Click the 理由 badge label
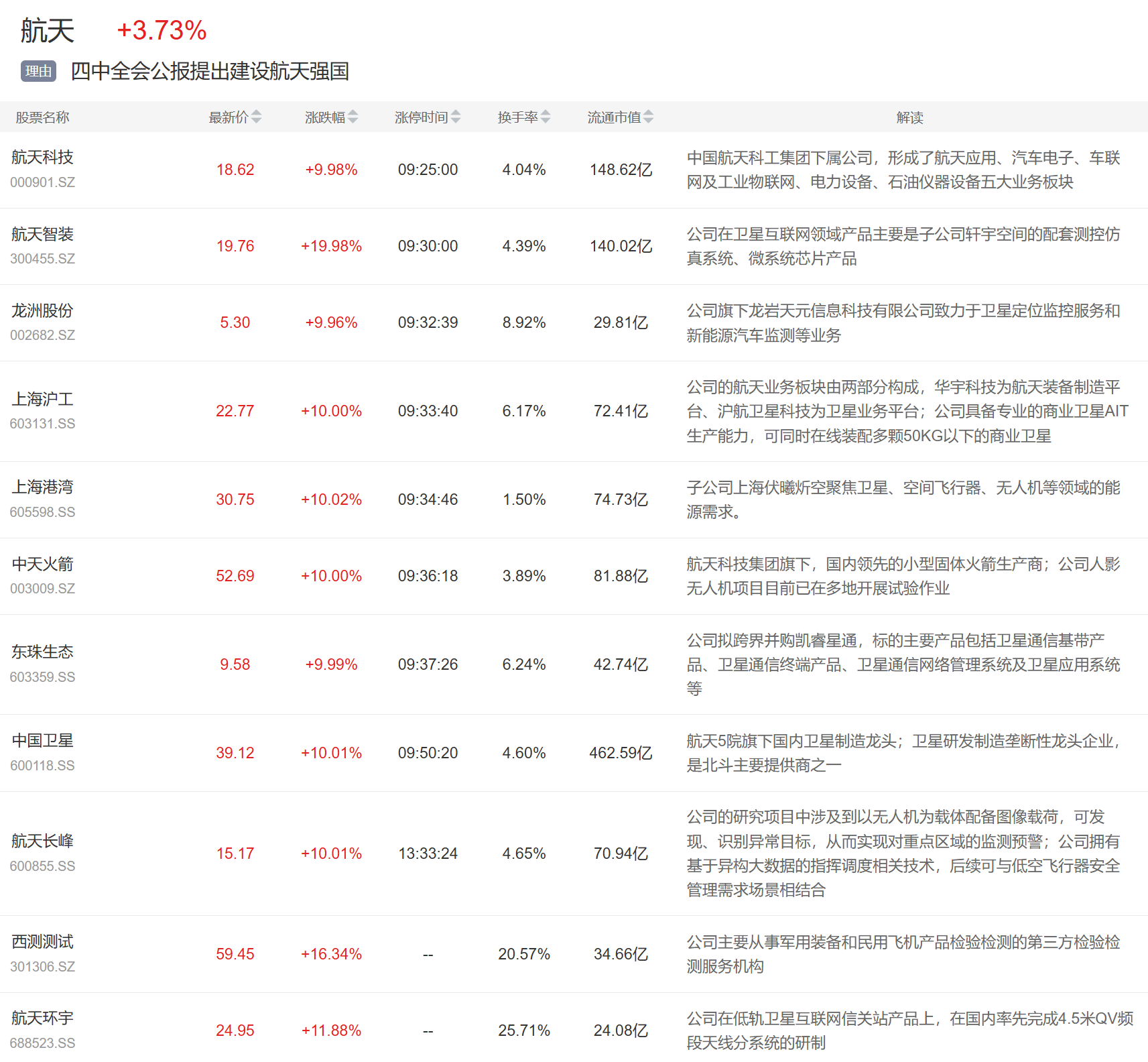The width and height of the screenshot is (1148, 1062). (38, 71)
